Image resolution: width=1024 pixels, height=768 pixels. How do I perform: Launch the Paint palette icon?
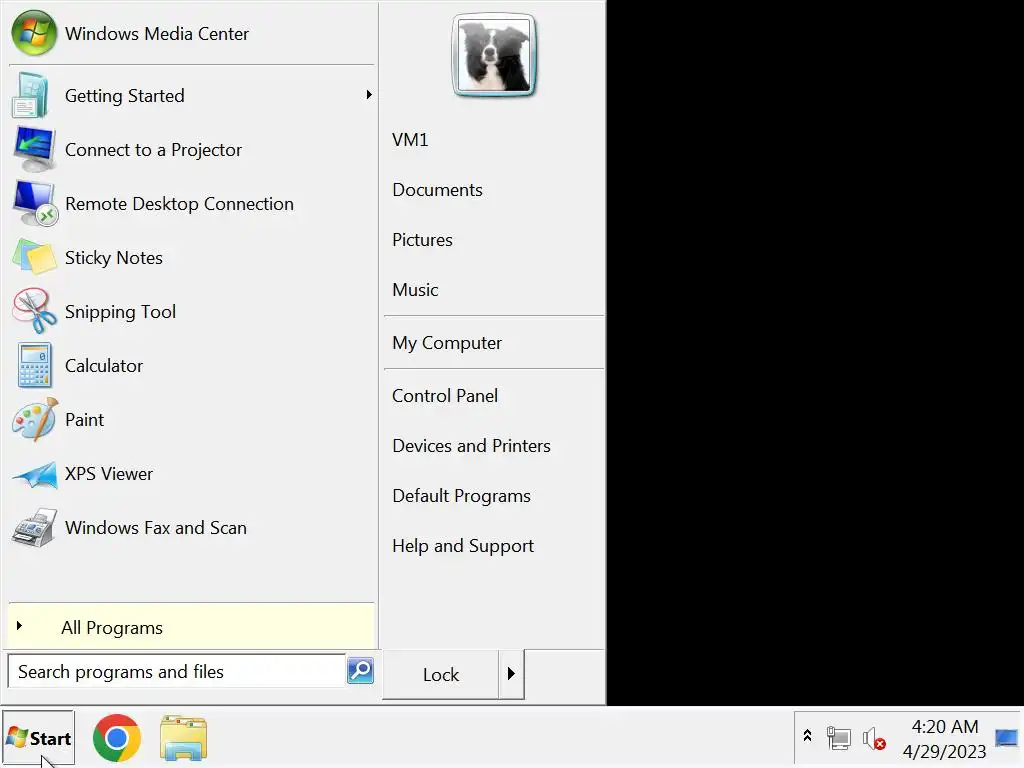(35, 420)
